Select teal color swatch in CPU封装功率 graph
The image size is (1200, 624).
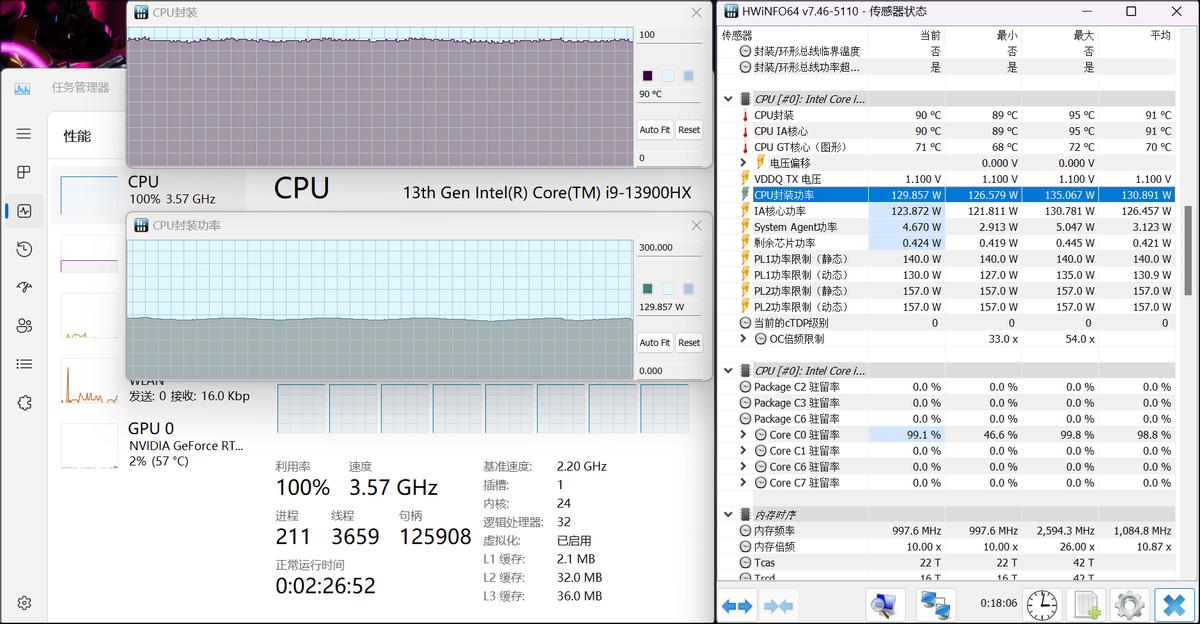coord(647,289)
